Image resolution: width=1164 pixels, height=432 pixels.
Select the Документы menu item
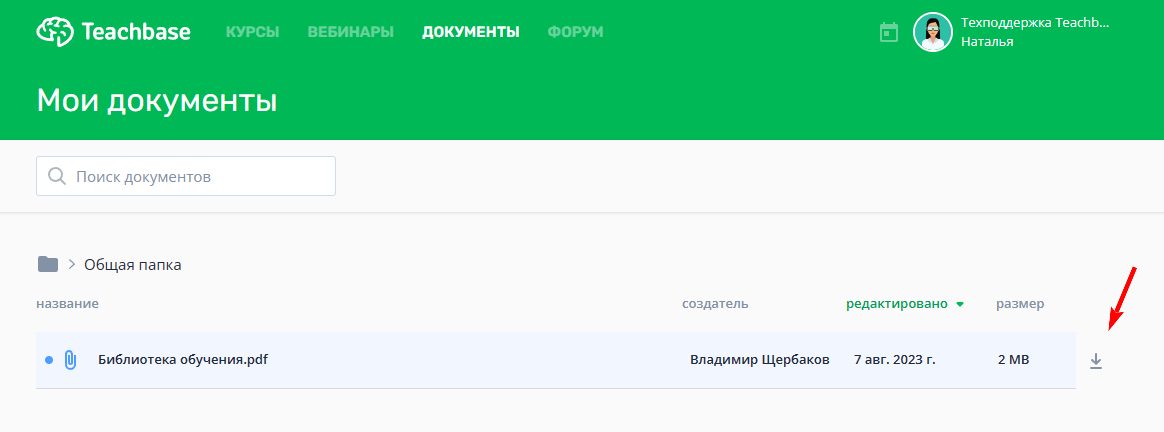coord(471,32)
